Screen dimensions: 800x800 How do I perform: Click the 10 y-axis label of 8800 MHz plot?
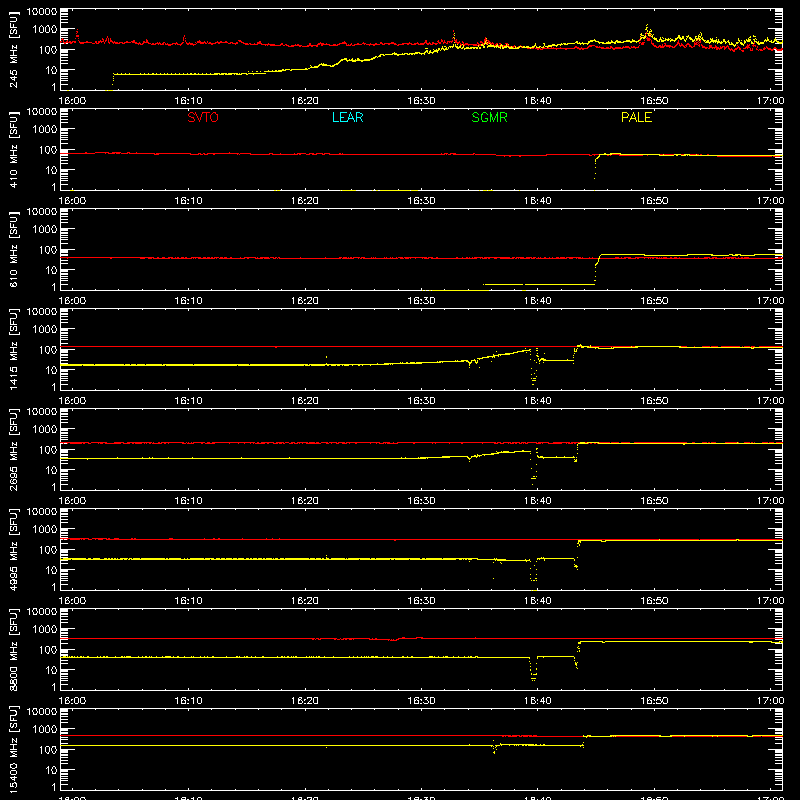pos(51,670)
